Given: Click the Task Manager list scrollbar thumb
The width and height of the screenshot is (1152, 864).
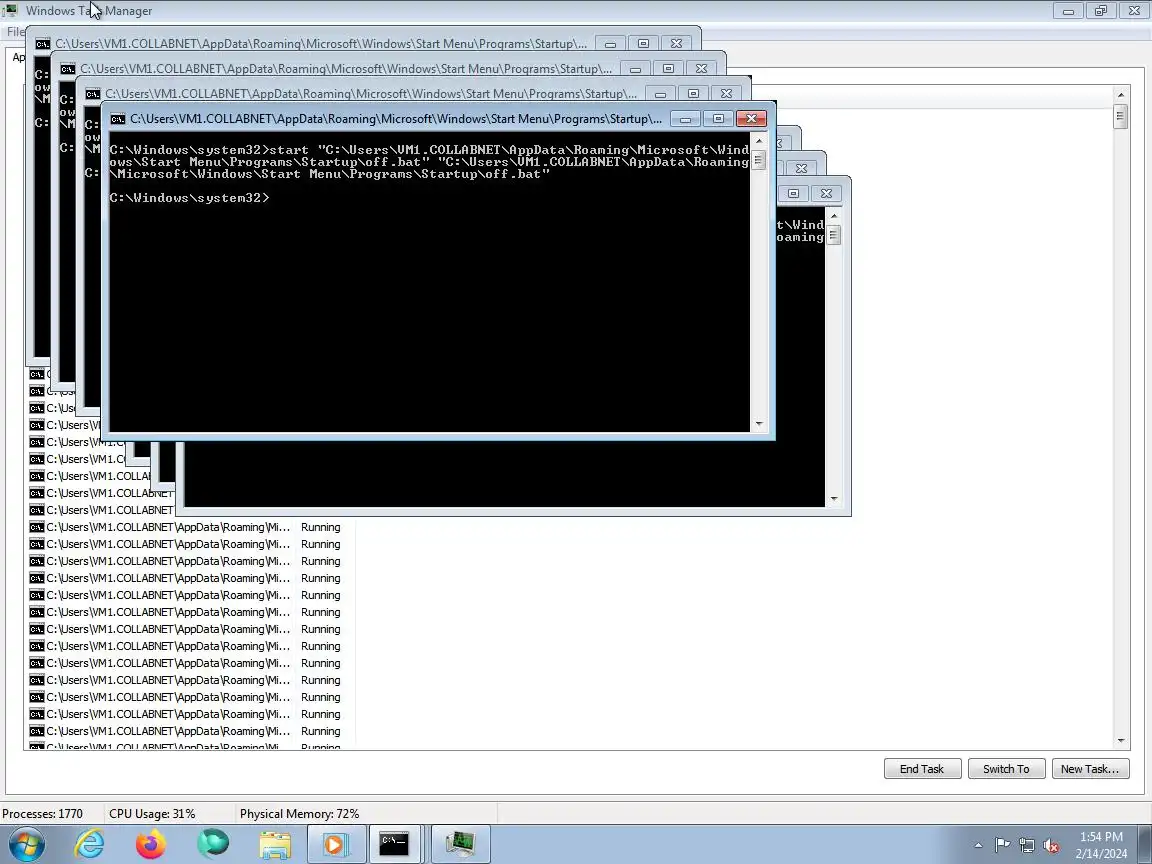Looking at the screenshot, I should tap(1120, 116).
